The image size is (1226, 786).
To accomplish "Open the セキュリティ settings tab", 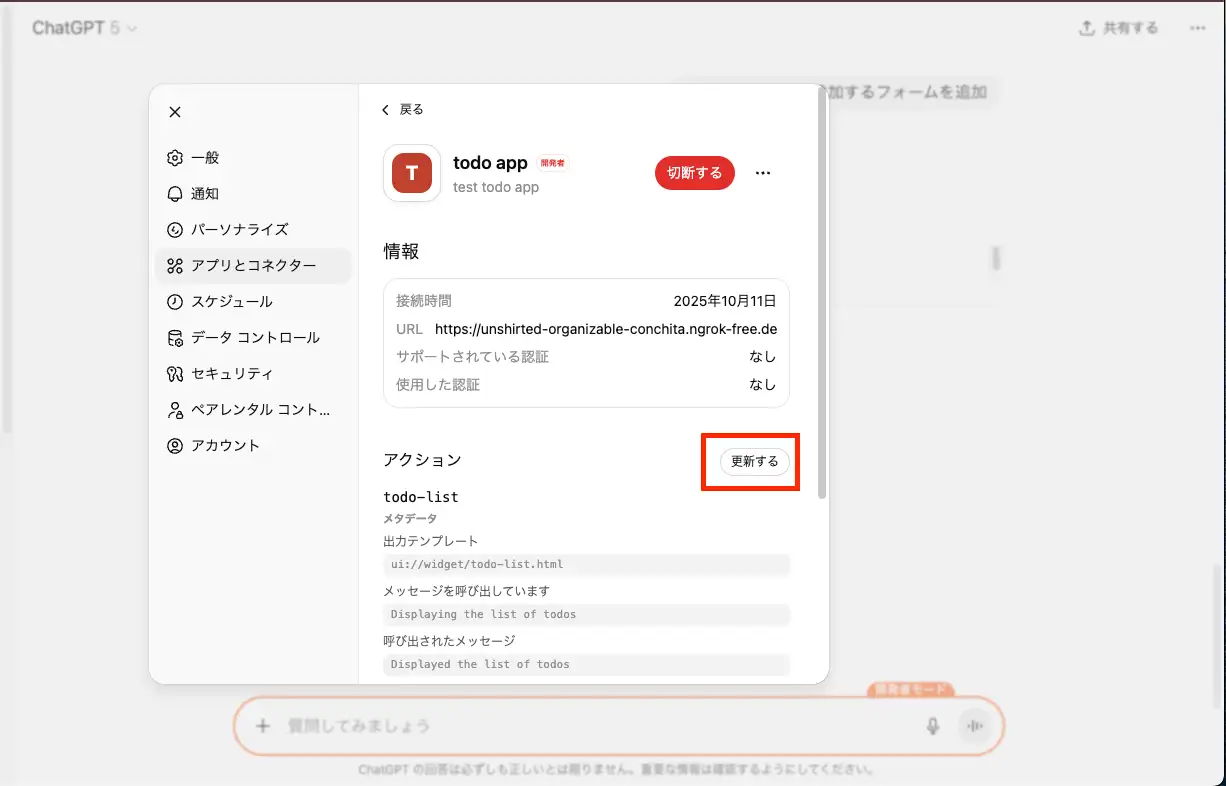I will coord(253,374).
